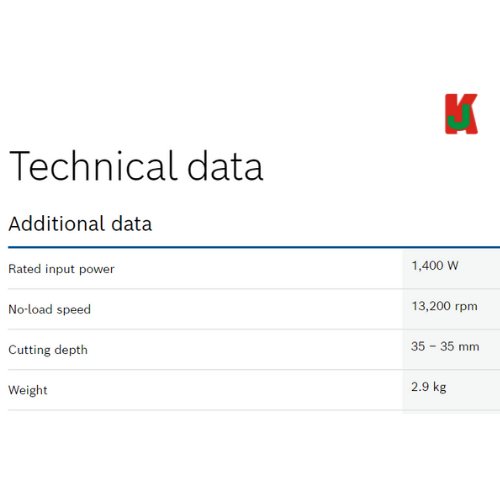
Task: Click the kg unit text
Action: pos(440,387)
